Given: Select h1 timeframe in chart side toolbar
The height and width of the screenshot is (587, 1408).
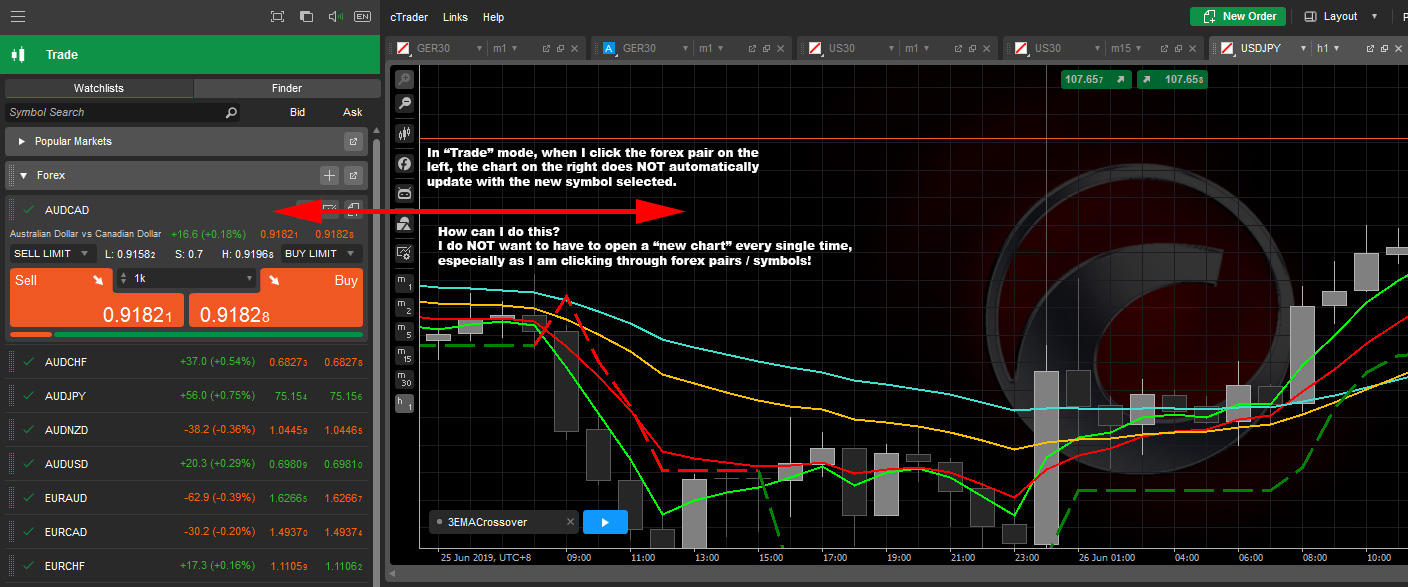Looking at the screenshot, I should click(x=405, y=403).
